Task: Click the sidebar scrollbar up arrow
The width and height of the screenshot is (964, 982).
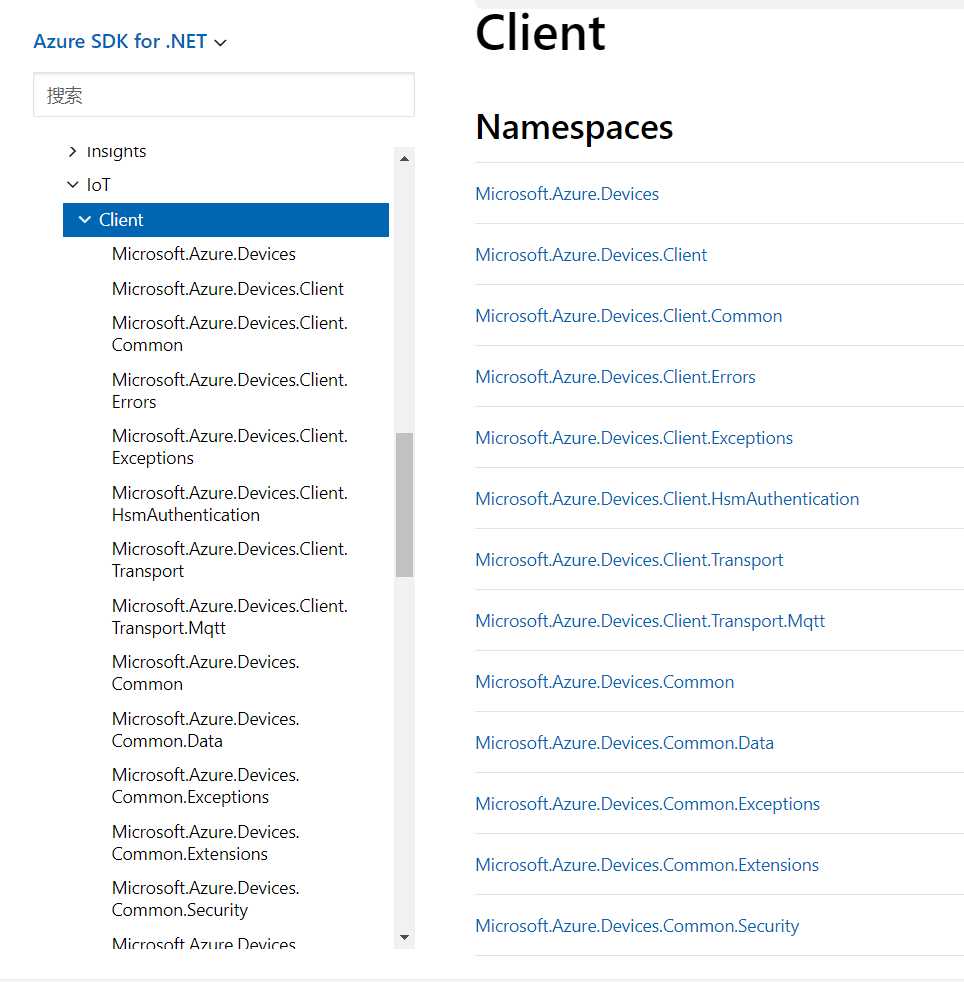Action: 405,158
